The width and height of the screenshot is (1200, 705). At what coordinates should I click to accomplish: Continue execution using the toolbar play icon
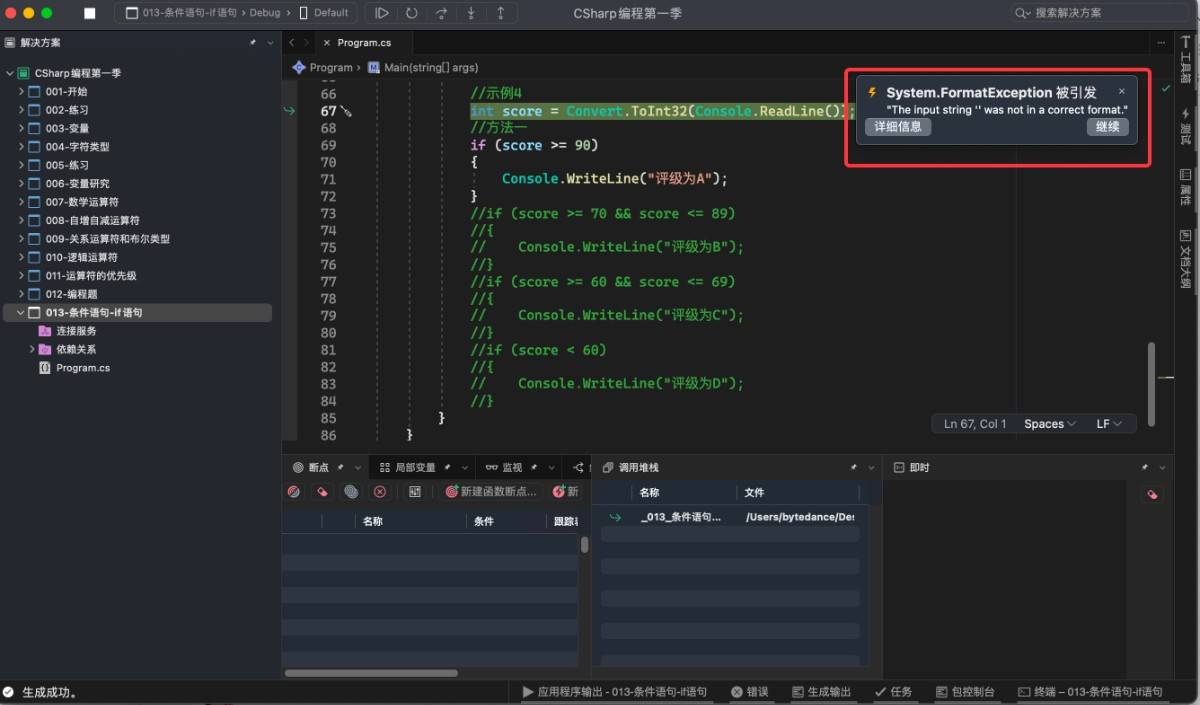[382, 13]
